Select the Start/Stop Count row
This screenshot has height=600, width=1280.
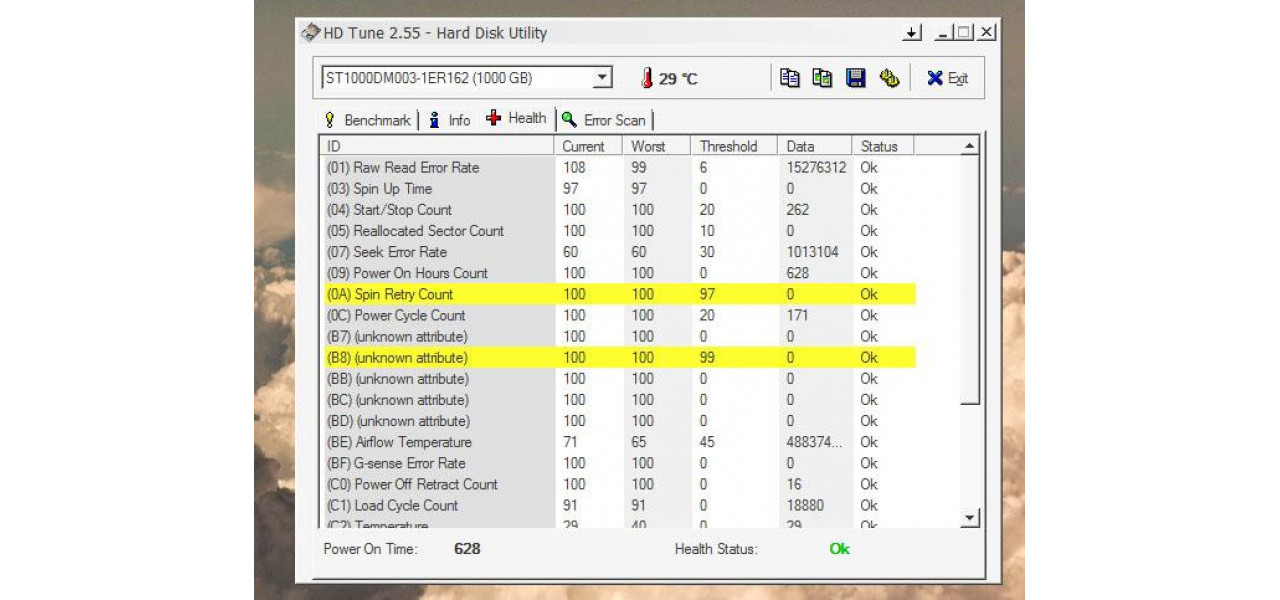[618, 210]
